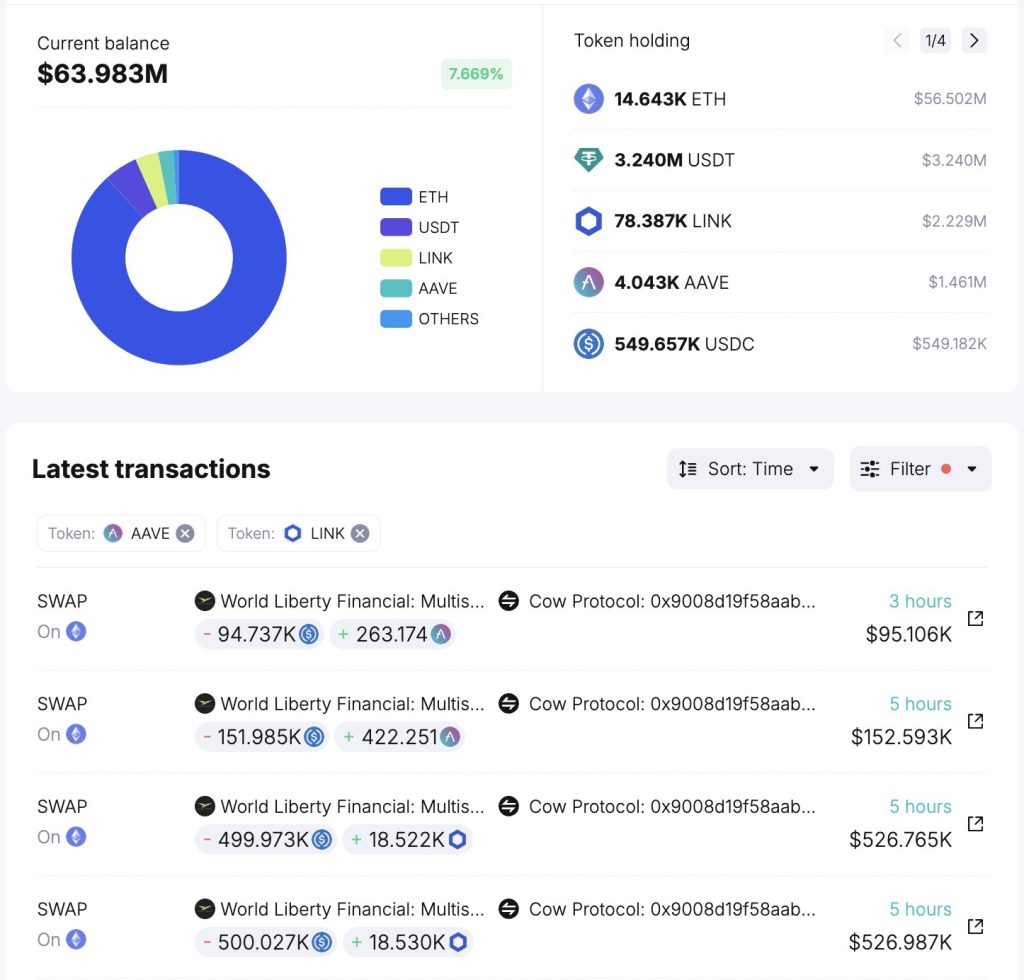Select the ETH entry in the chart legend
1024x980 pixels.
[414, 196]
